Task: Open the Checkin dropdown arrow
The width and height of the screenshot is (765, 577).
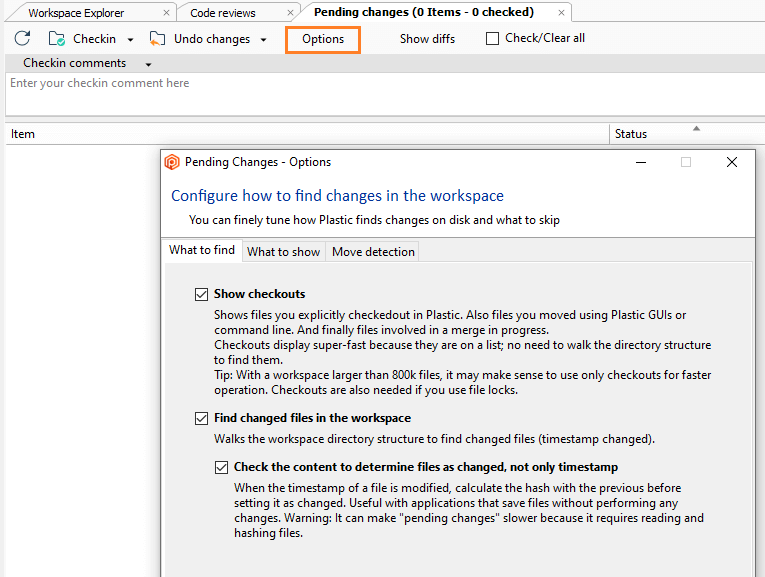Action: [x=130, y=40]
